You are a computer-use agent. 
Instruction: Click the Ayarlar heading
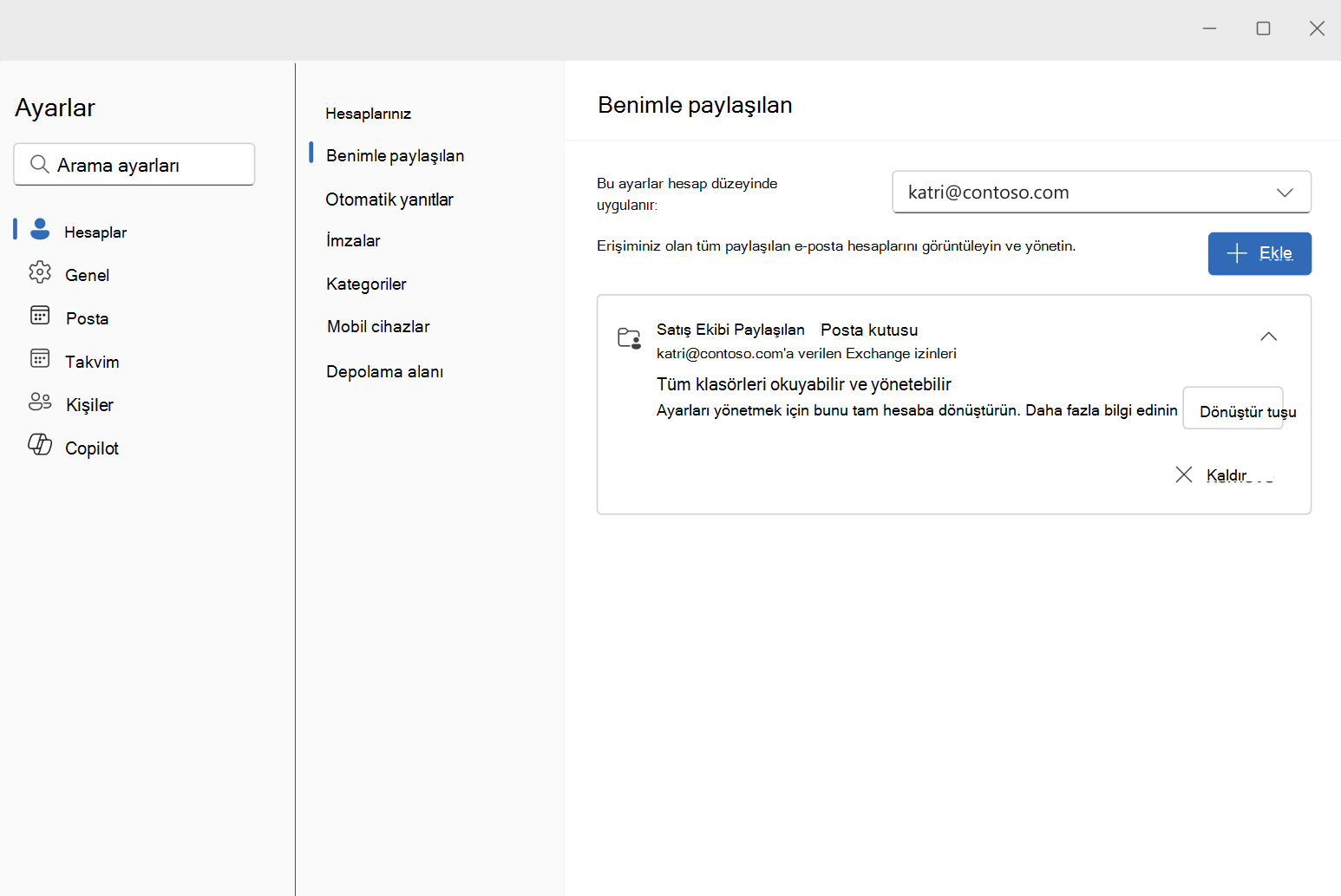[x=55, y=108]
